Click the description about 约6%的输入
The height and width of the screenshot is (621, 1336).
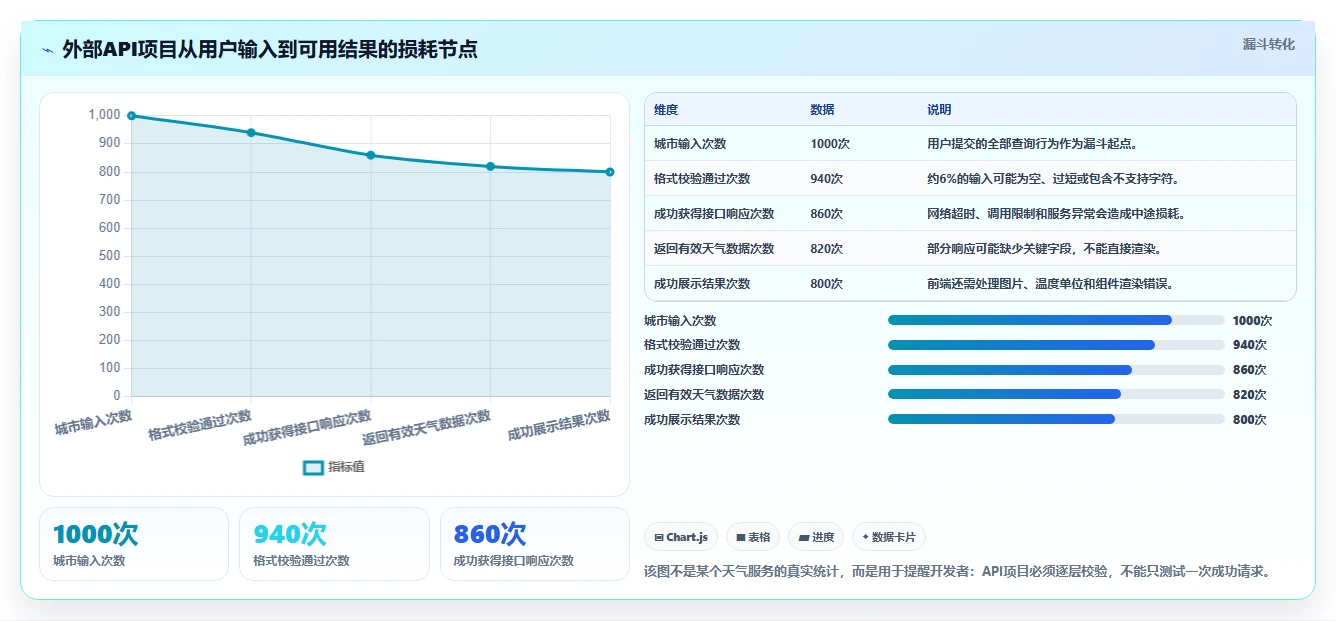[1053, 179]
